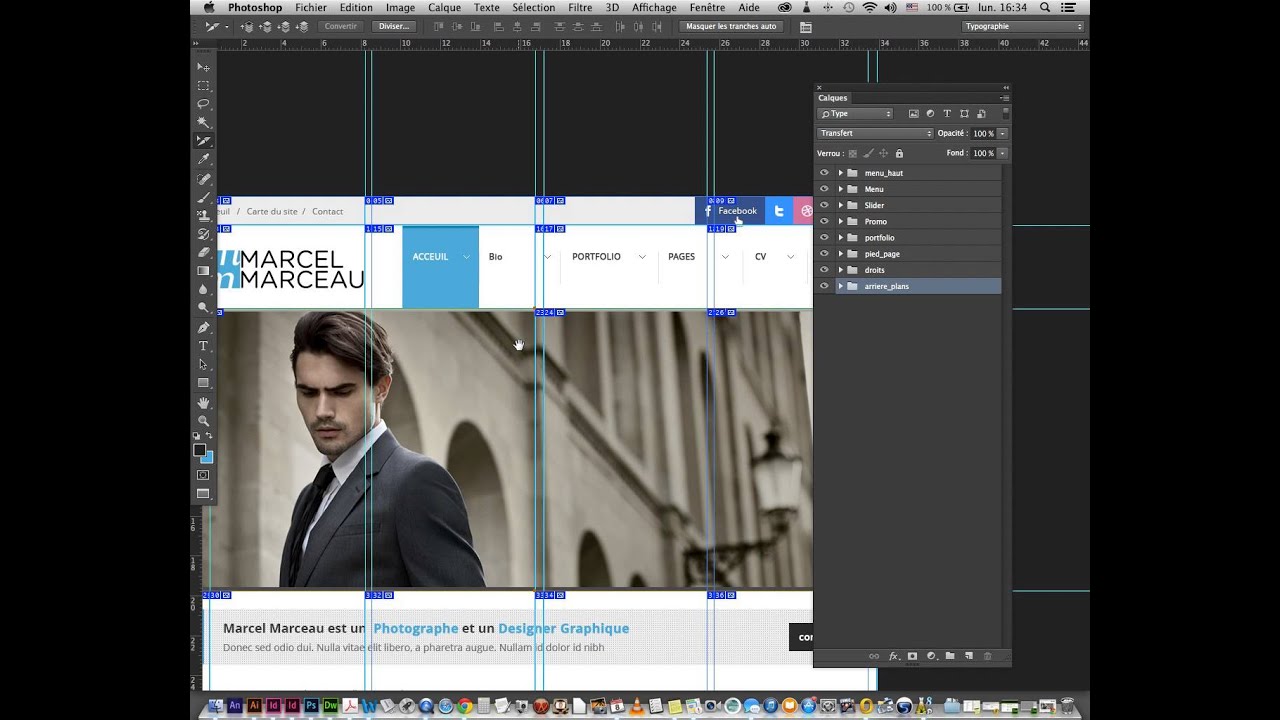Toggle Quick Mask mode

click(x=203, y=475)
